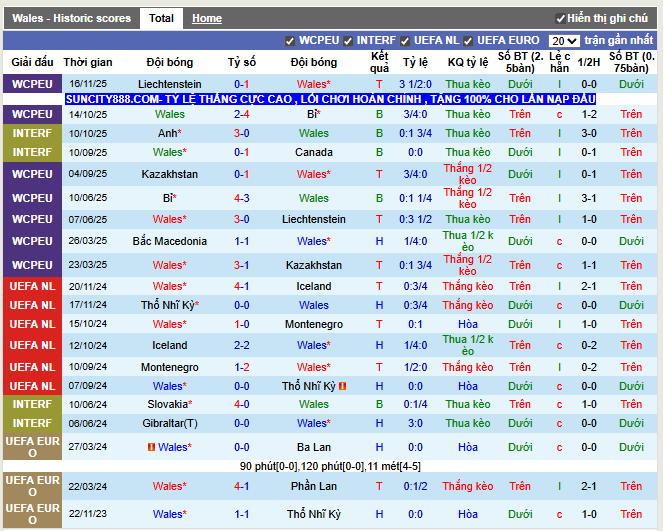
Task: Click Anh team in the 10/10/25 row
Action: pyautogui.click(x=169, y=133)
